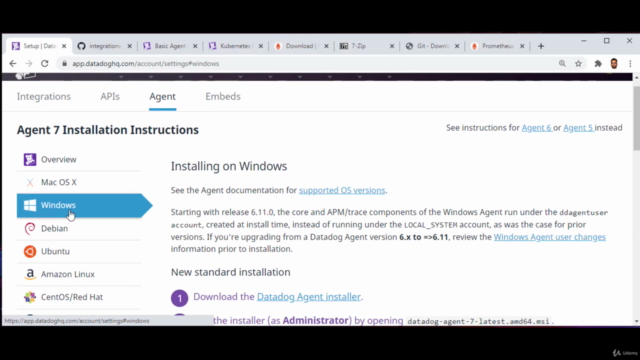Open the Chrome profile avatar
The image size is (640, 360).
(614, 64)
